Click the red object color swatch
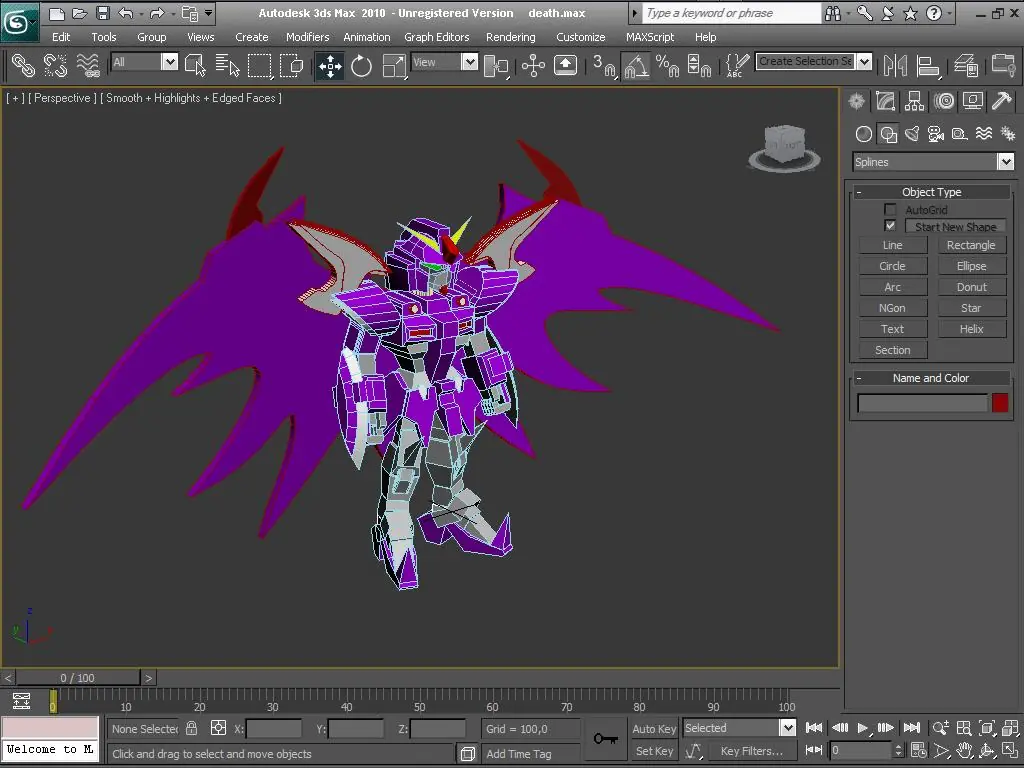Image resolution: width=1024 pixels, height=768 pixels. [x=1000, y=403]
